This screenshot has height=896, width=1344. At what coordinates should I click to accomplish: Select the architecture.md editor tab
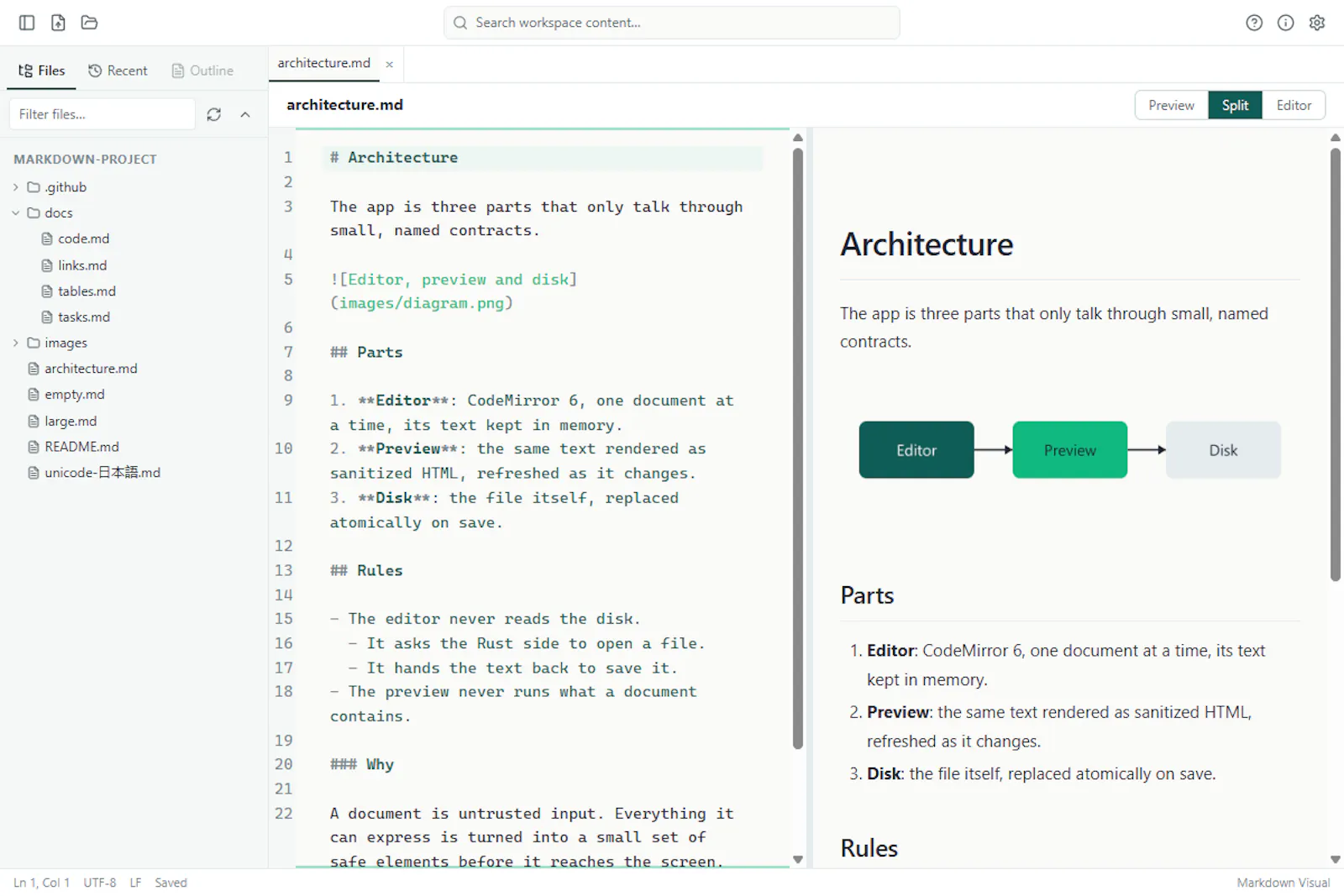324,63
